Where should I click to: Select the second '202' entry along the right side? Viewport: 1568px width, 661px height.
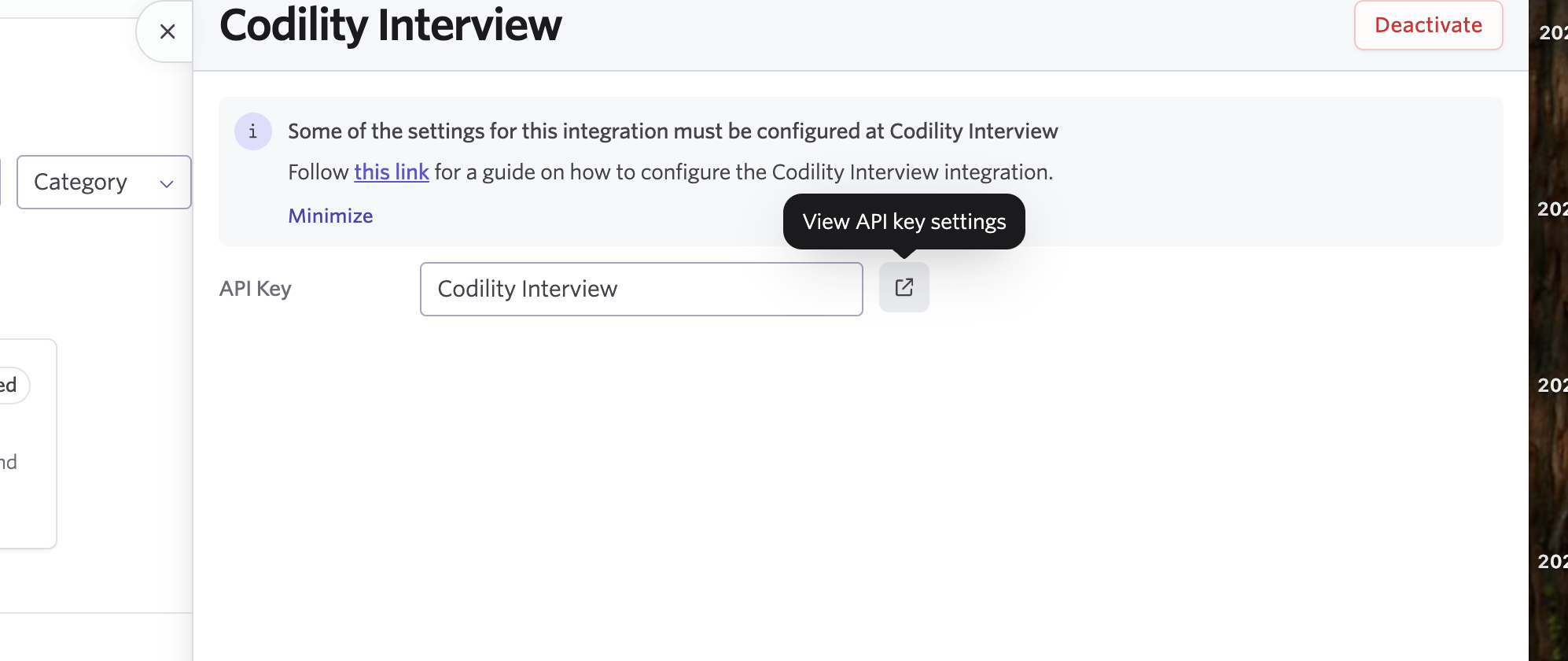[x=1553, y=209]
